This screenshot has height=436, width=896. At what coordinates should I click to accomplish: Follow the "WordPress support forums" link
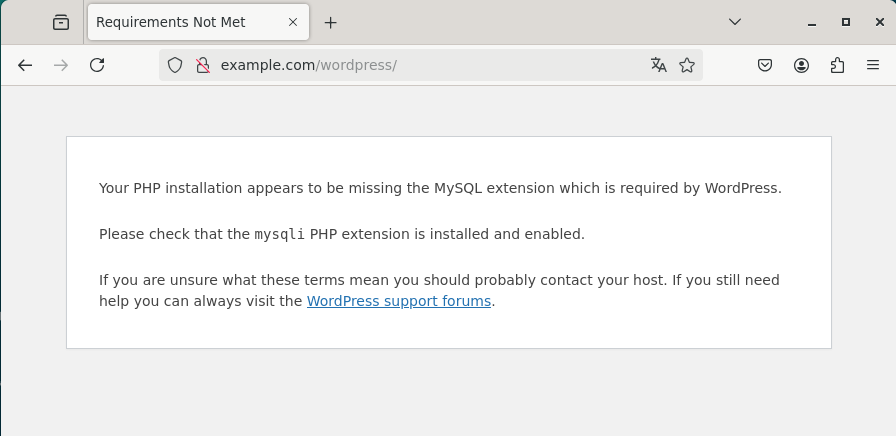click(398, 301)
